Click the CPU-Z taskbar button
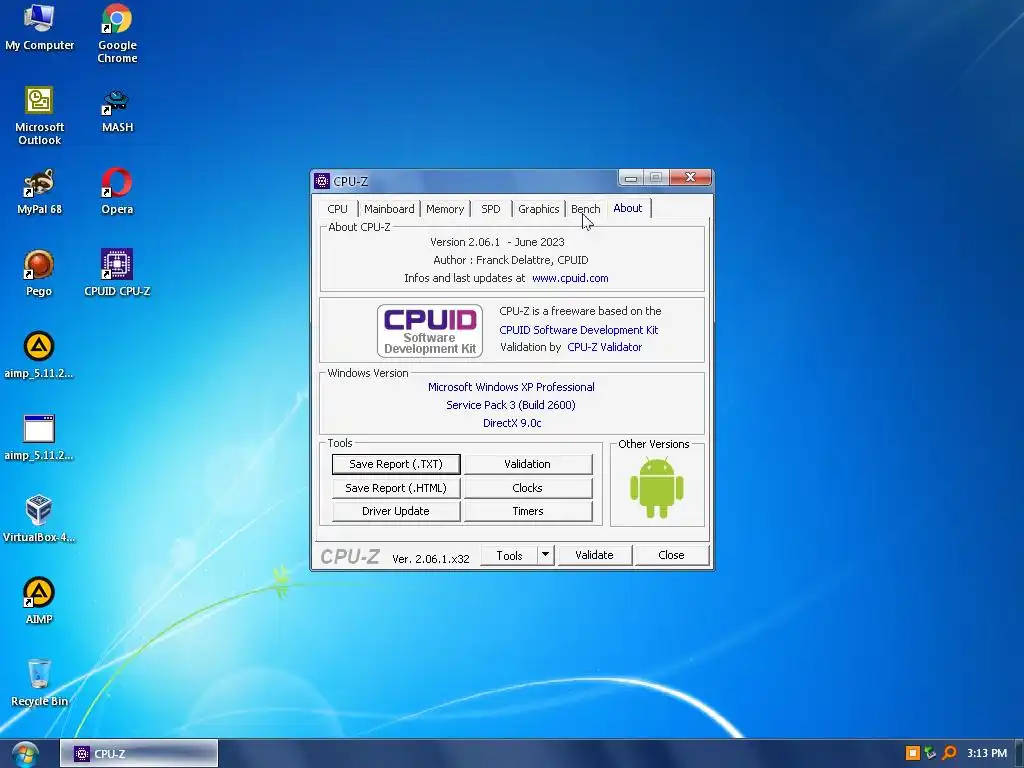 (x=139, y=754)
